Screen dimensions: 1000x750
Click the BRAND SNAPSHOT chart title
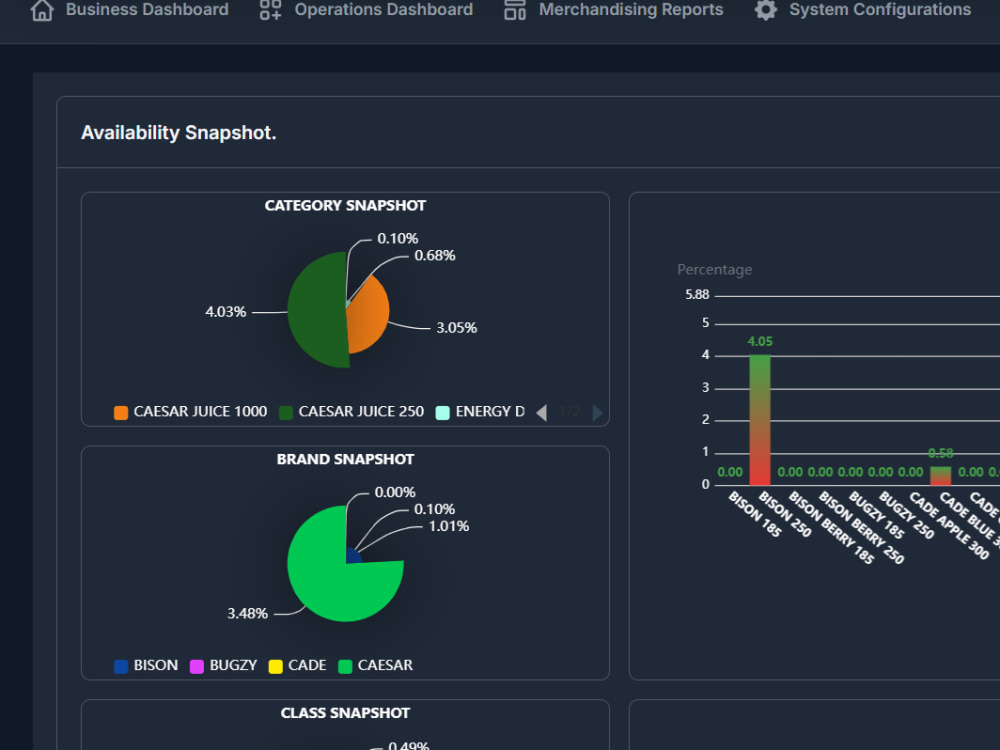pyautogui.click(x=345, y=459)
